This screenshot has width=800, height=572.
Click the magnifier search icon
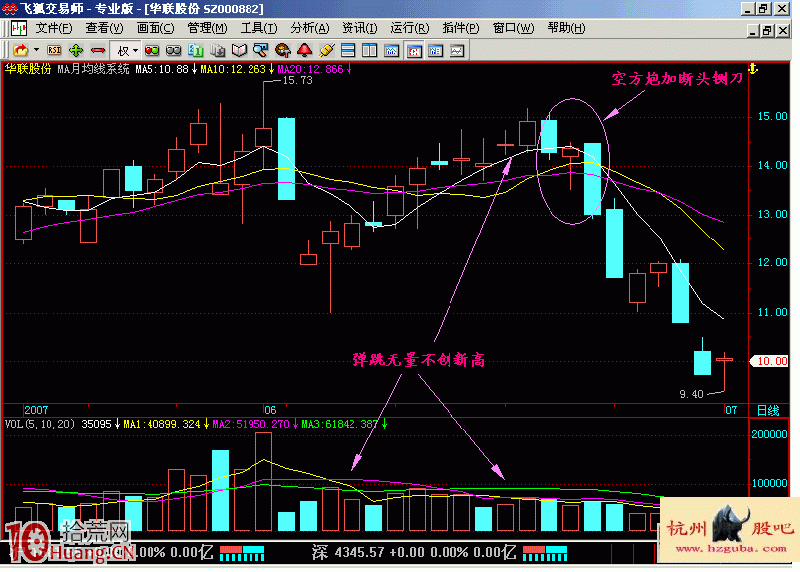(x=261, y=51)
